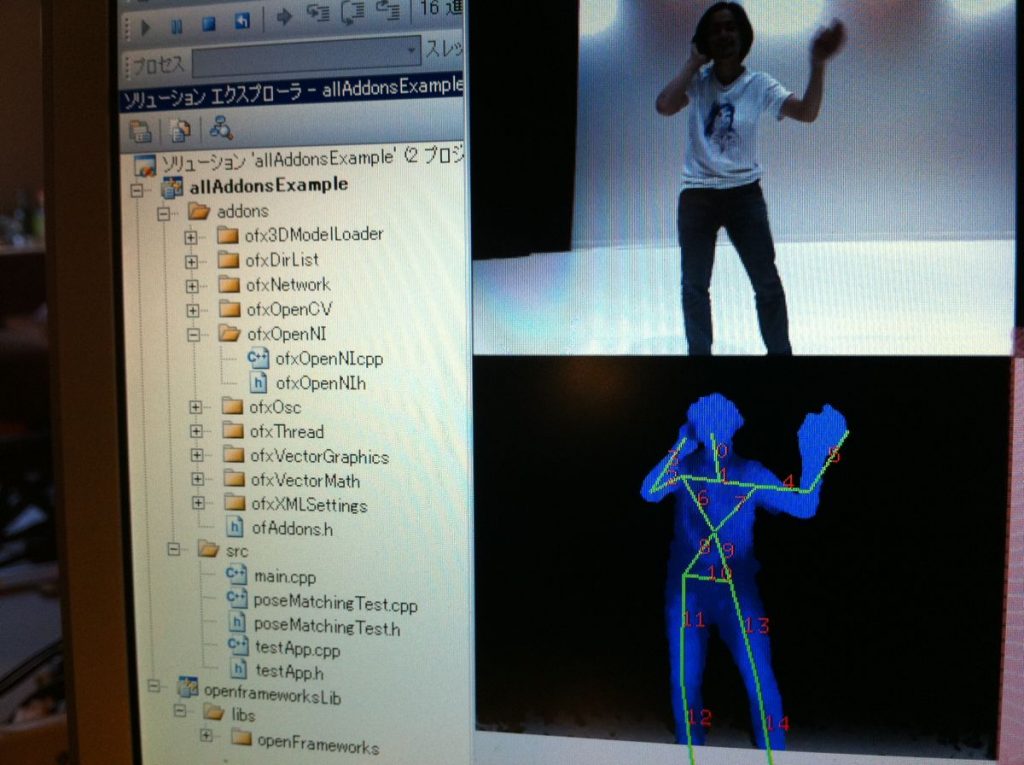Click the Stop Debugging square icon
The image size is (1024, 765).
(208, 24)
